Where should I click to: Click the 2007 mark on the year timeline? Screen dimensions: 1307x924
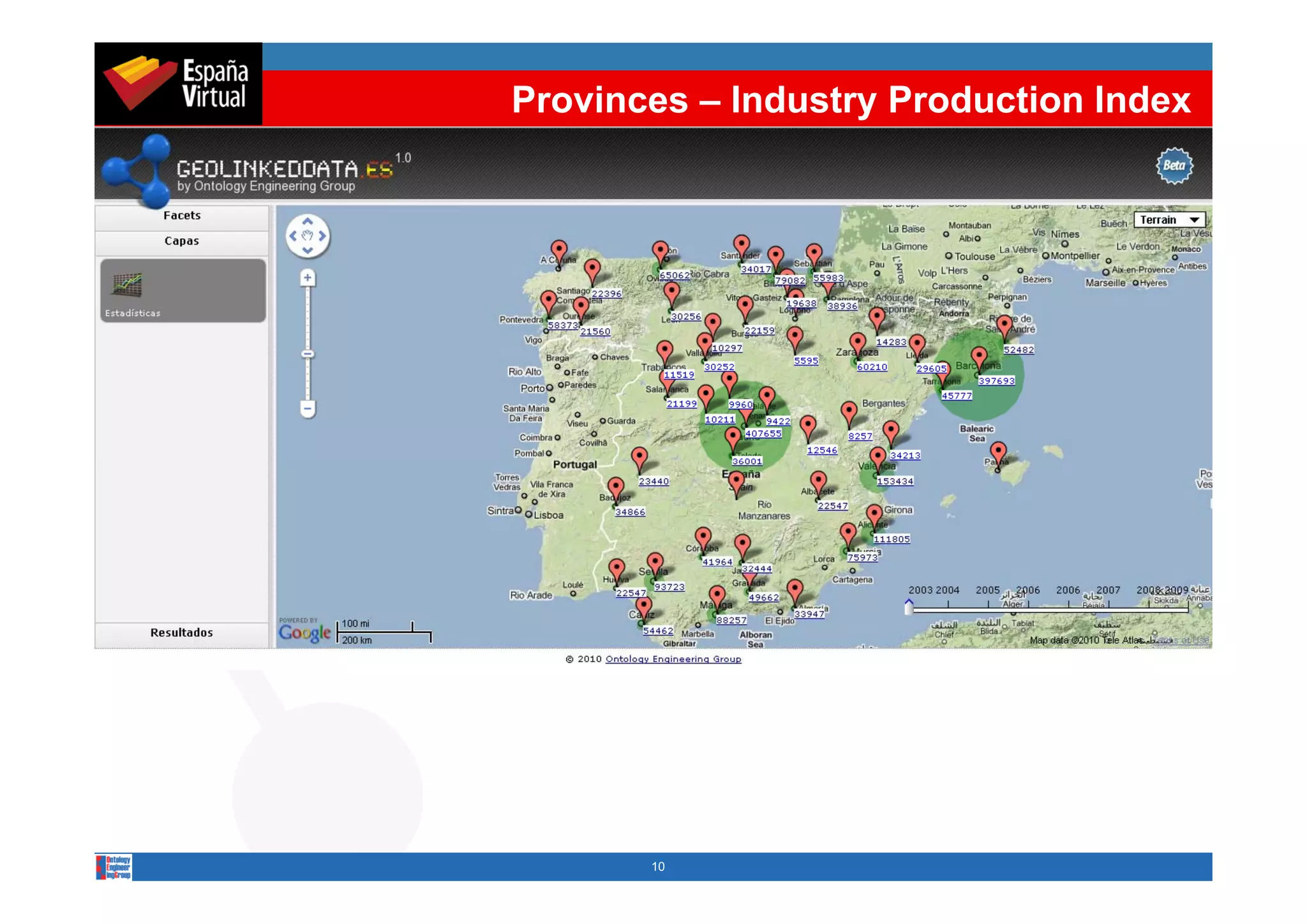1109,604
